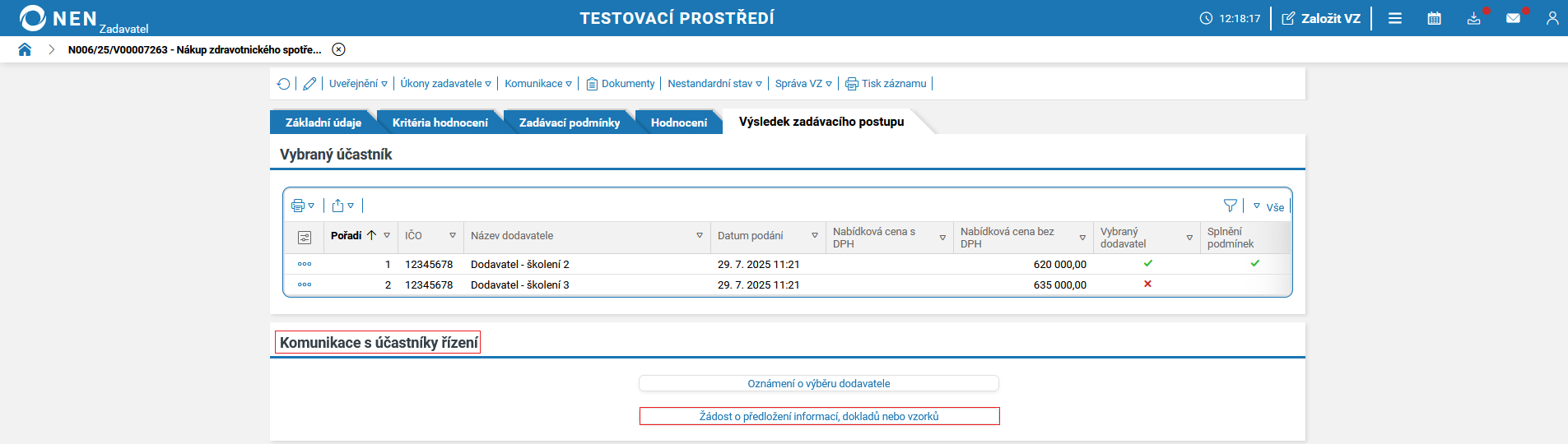Image resolution: width=1568 pixels, height=444 pixels.
Task: Switch to the Kritéria hodnocení tab
Action: (440, 123)
